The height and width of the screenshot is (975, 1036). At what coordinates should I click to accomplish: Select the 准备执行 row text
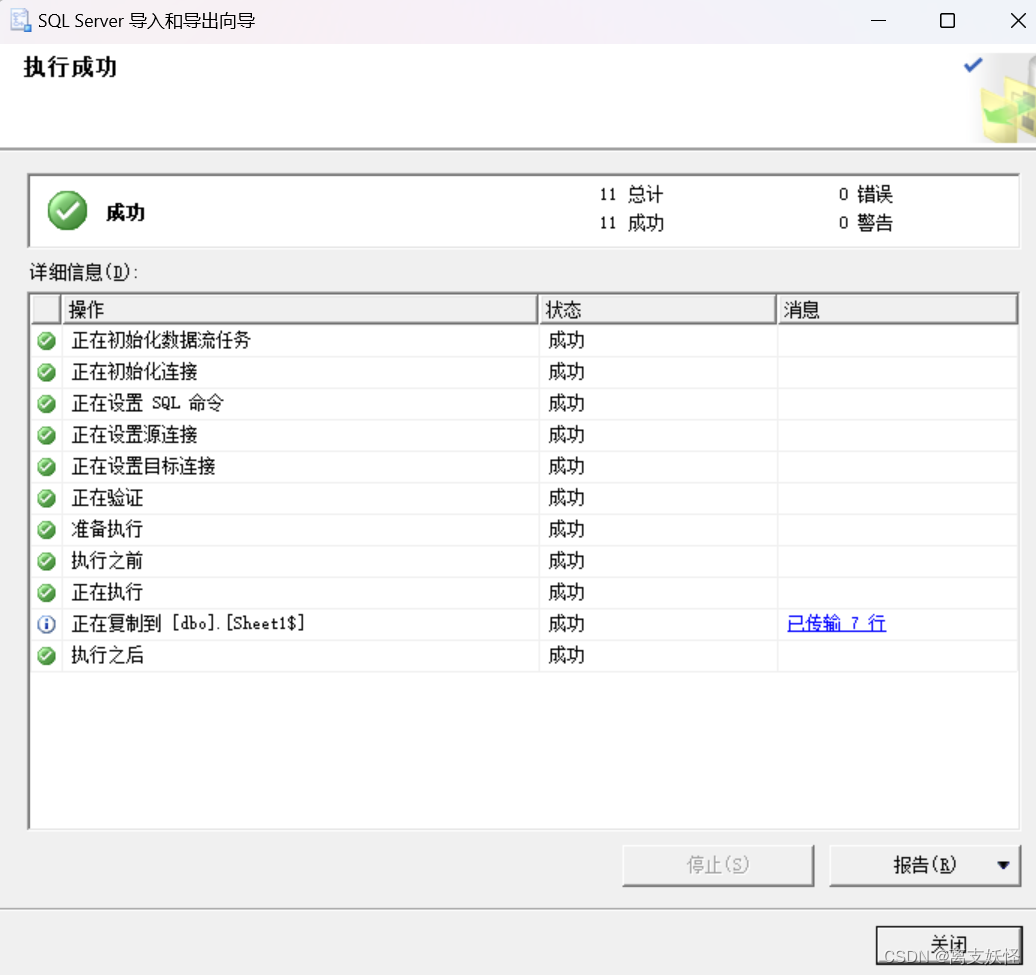[x=107, y=529]
